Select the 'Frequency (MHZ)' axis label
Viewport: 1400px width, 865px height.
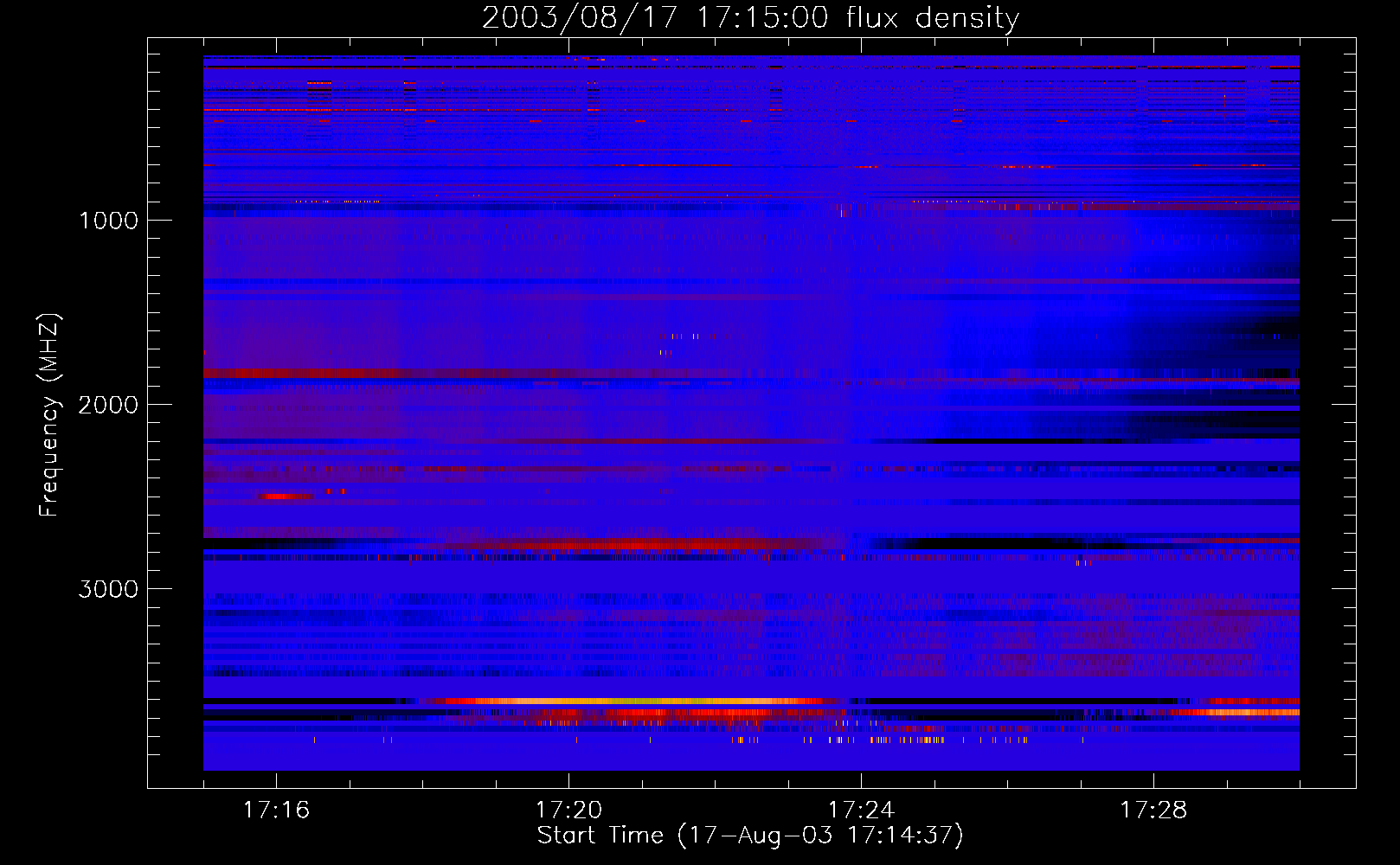coord(50,416)
